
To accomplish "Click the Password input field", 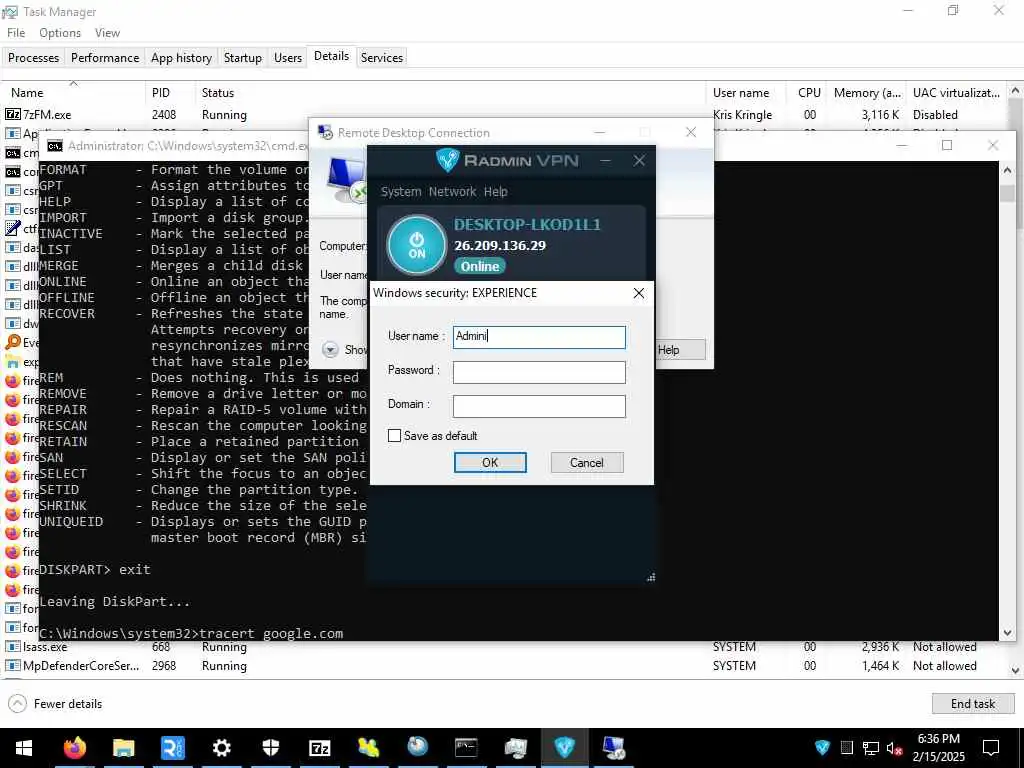I will click(x=539, y=372).
